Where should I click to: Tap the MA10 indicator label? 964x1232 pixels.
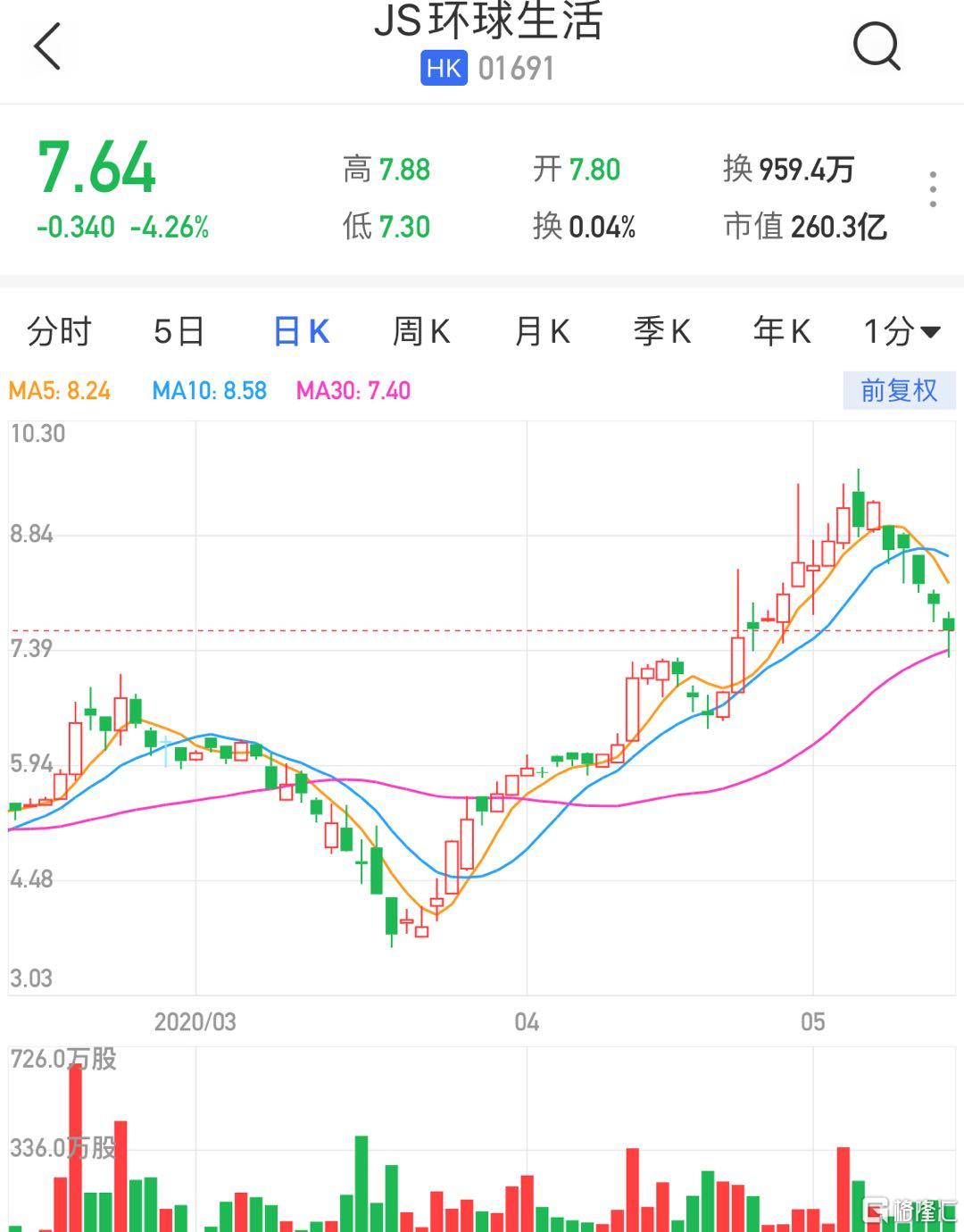210,391
